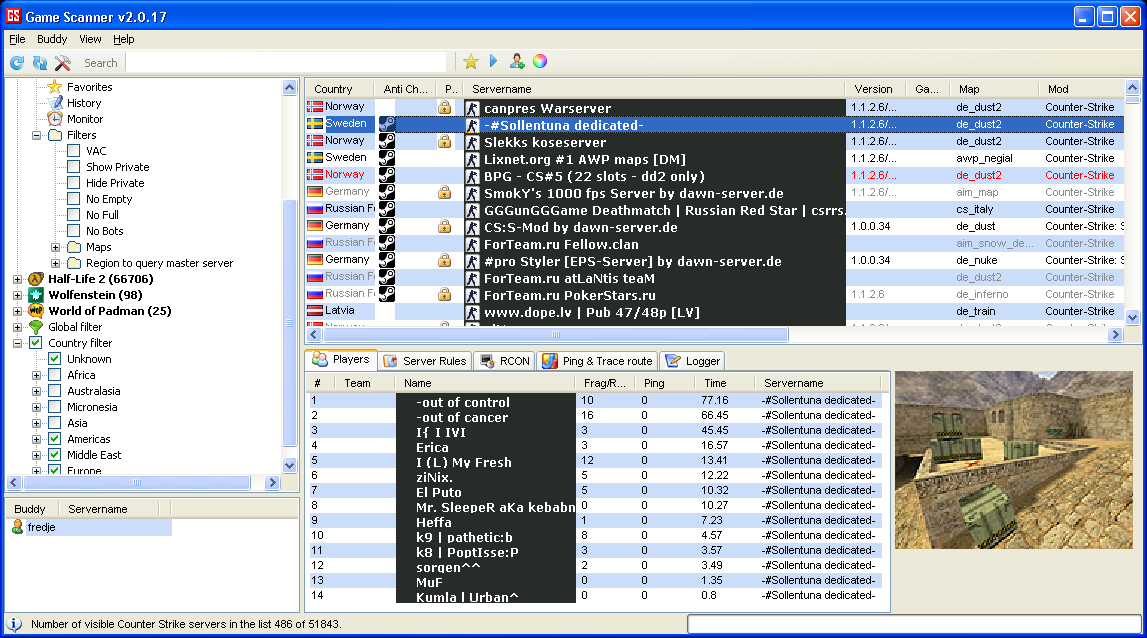The height and width of the screenshot is (638, 1147).
Task: Expand the Global filter node
Action: tap(18, 328)
